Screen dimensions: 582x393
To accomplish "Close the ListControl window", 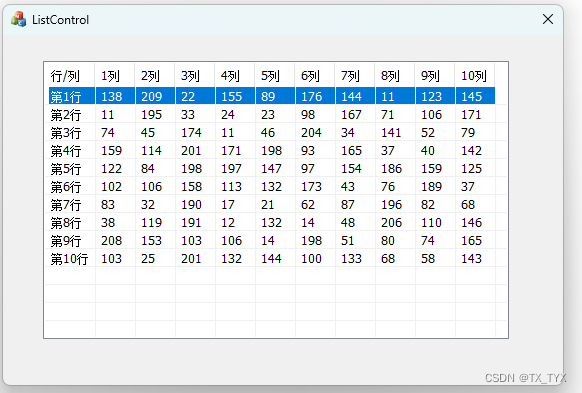I will (547, 19).
